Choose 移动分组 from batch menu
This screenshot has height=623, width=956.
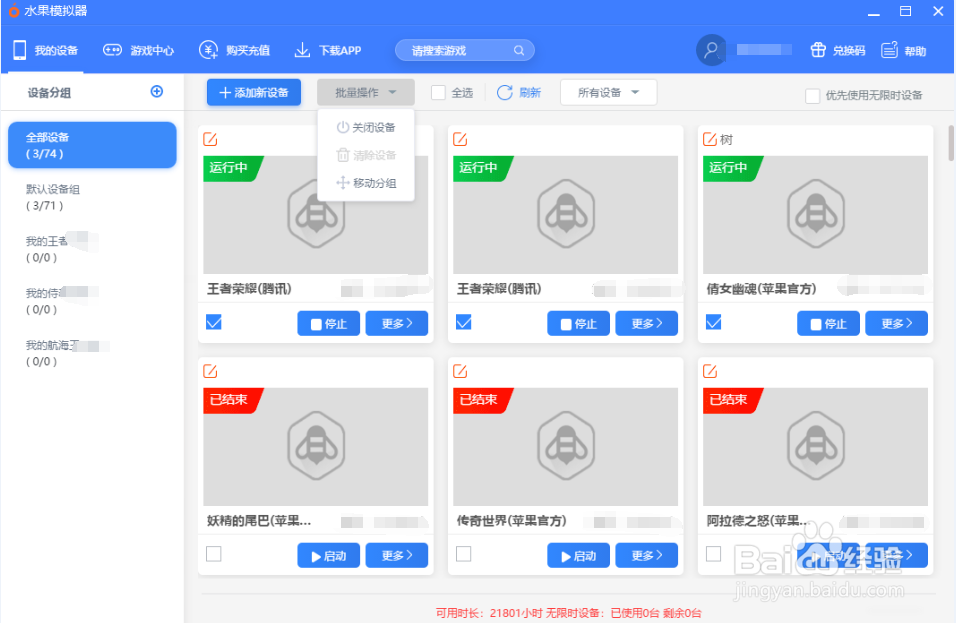pyautogui.click(x=366, y=183)
